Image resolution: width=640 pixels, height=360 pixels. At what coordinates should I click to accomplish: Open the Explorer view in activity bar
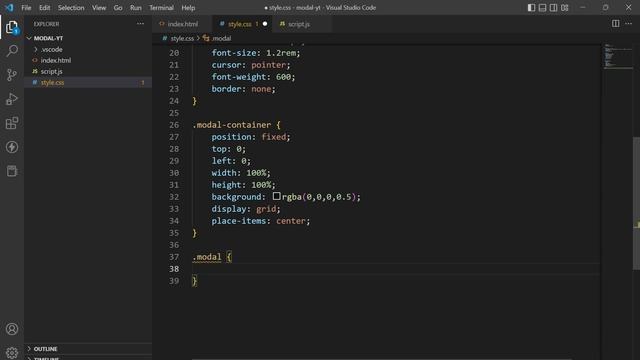pos(12,27)
